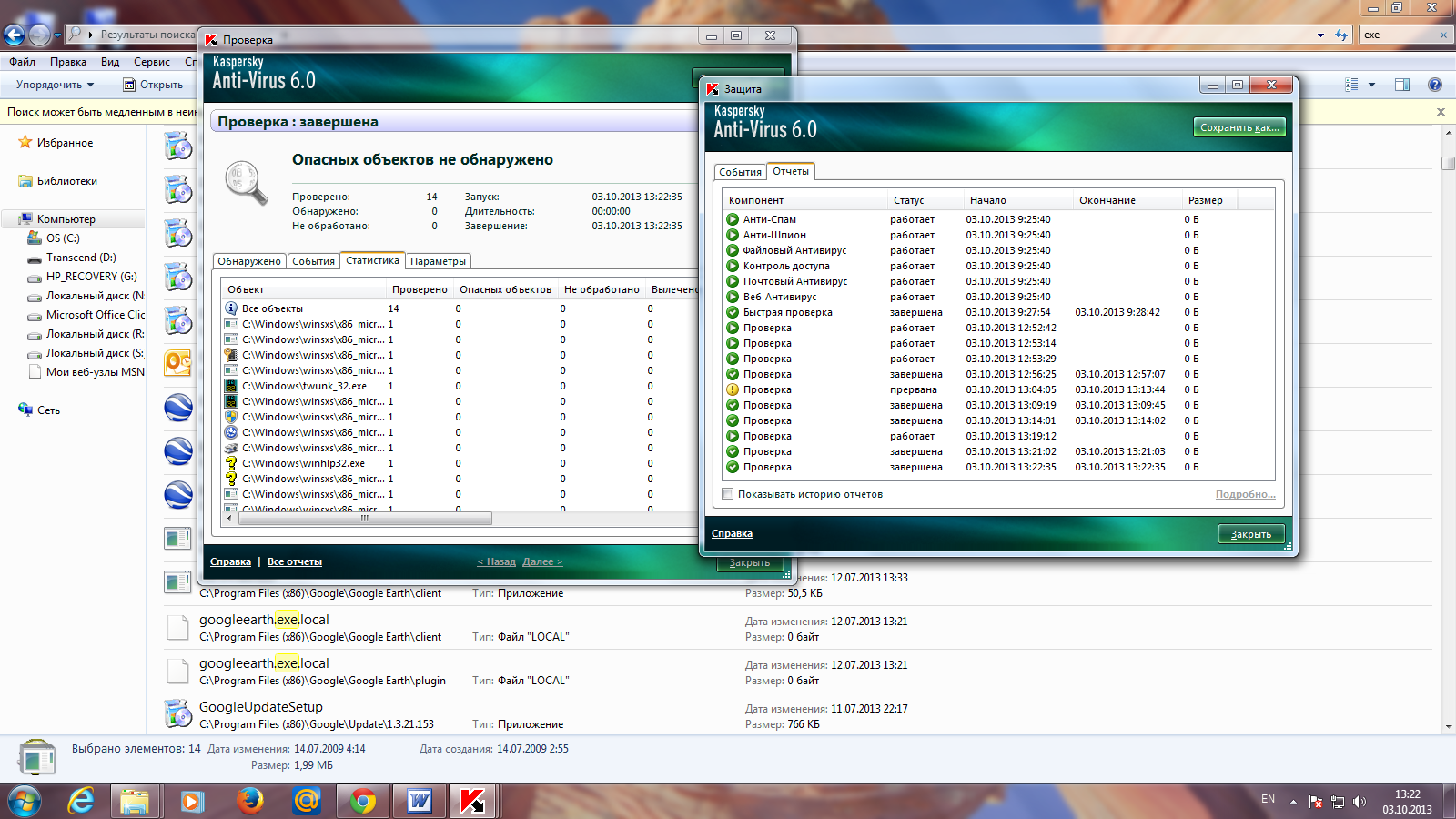Sort by the Статус column header

(x=926, y=200)
